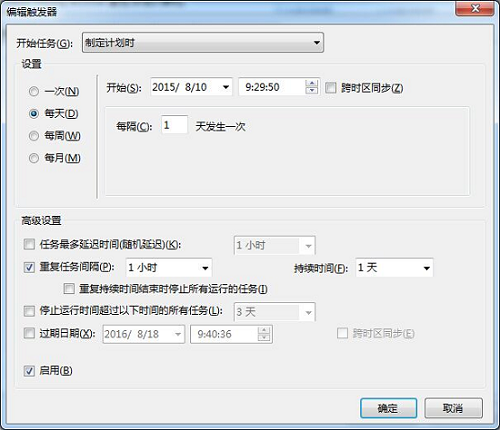The width and height of the screenshot is (500, 430).
Task: Decrease start time with down spinner arrow
Action: coord(312,91)
